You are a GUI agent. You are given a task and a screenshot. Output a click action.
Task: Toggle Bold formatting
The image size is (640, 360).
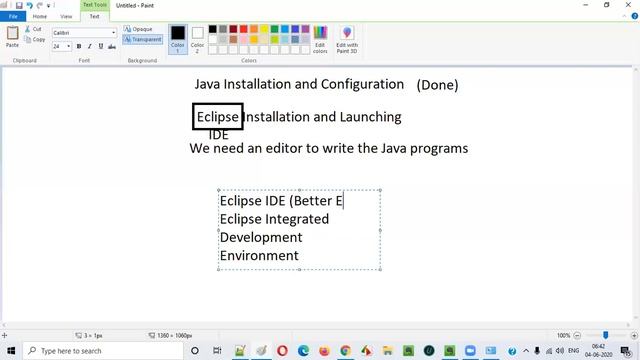(79, 46)
